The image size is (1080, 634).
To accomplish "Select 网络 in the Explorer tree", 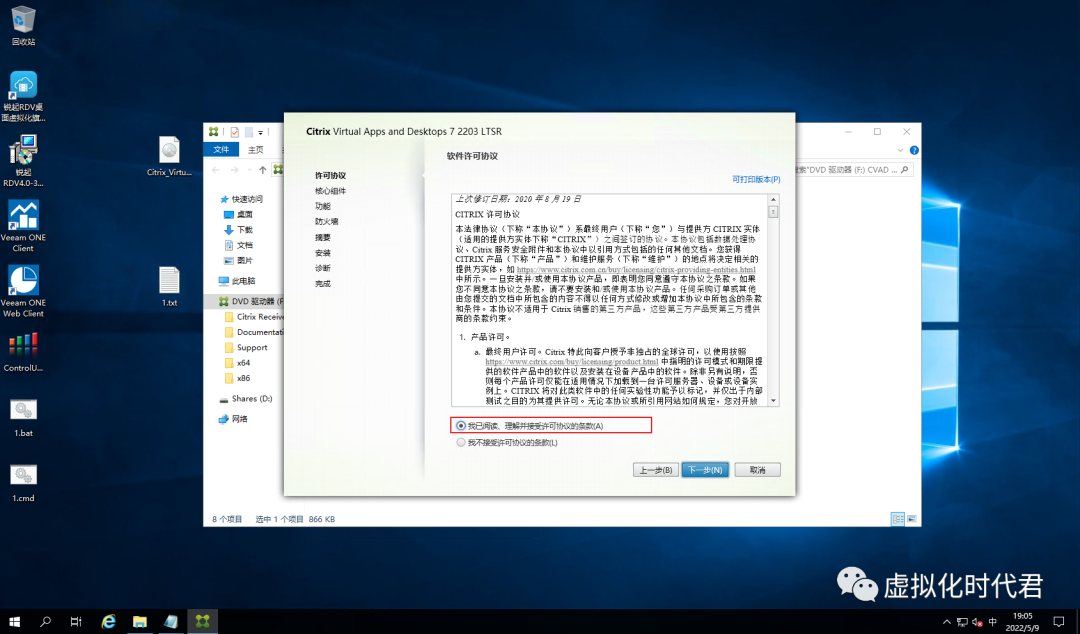I will [x=239, y=419].
